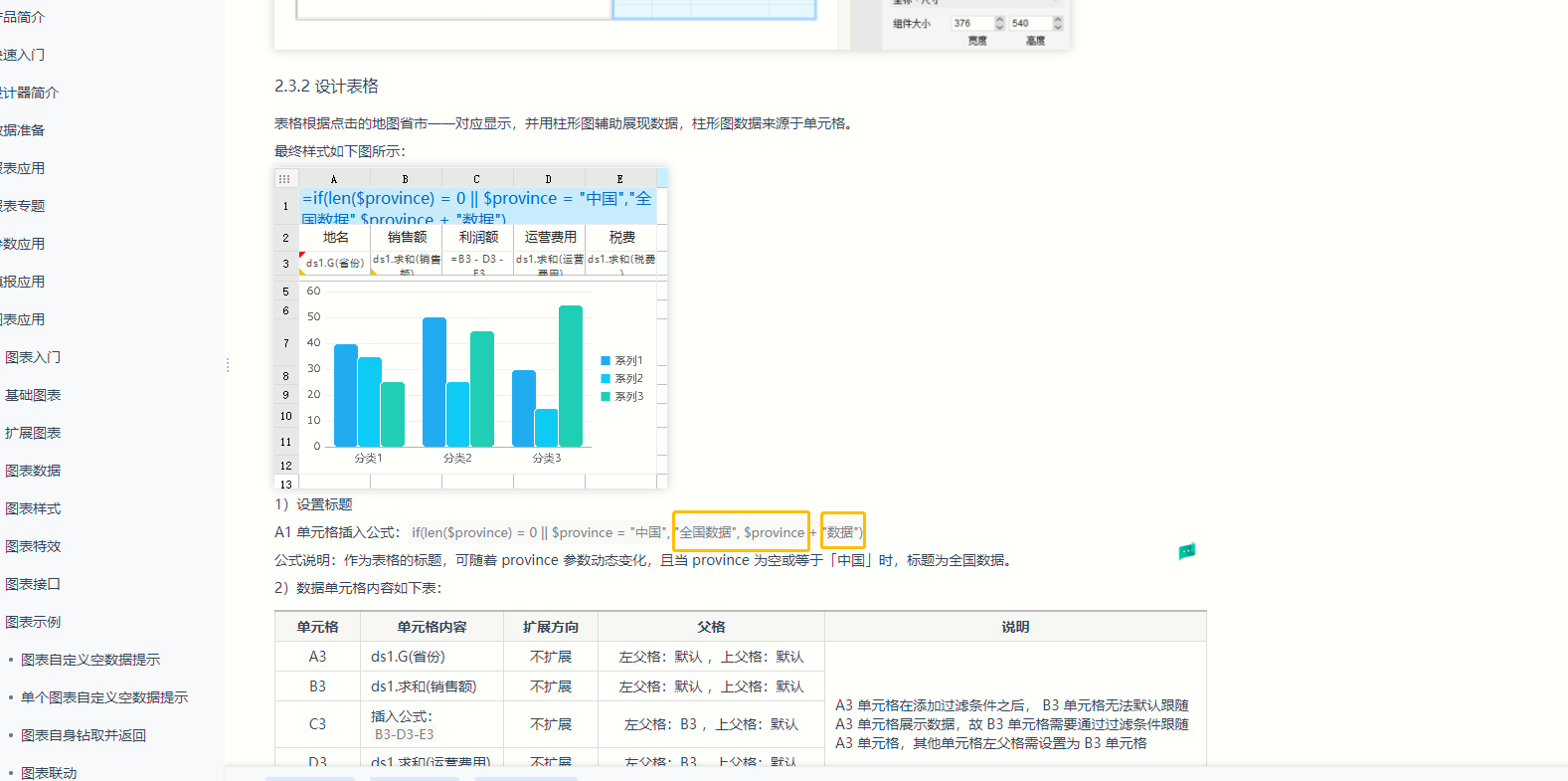Click ds1.G(省份) in the content column
Viewport: 1568px width, 781px height.
(408, 657)
